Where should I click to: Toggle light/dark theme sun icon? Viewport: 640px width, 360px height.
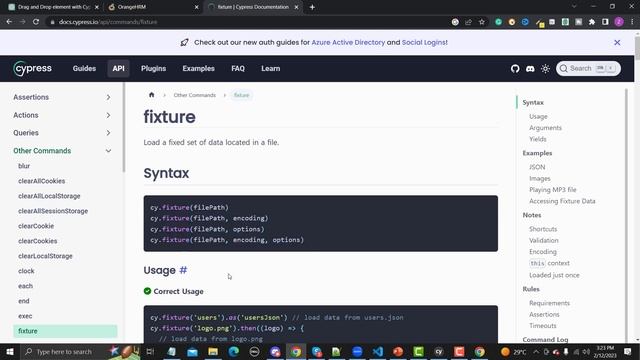[x=545, y=69]
